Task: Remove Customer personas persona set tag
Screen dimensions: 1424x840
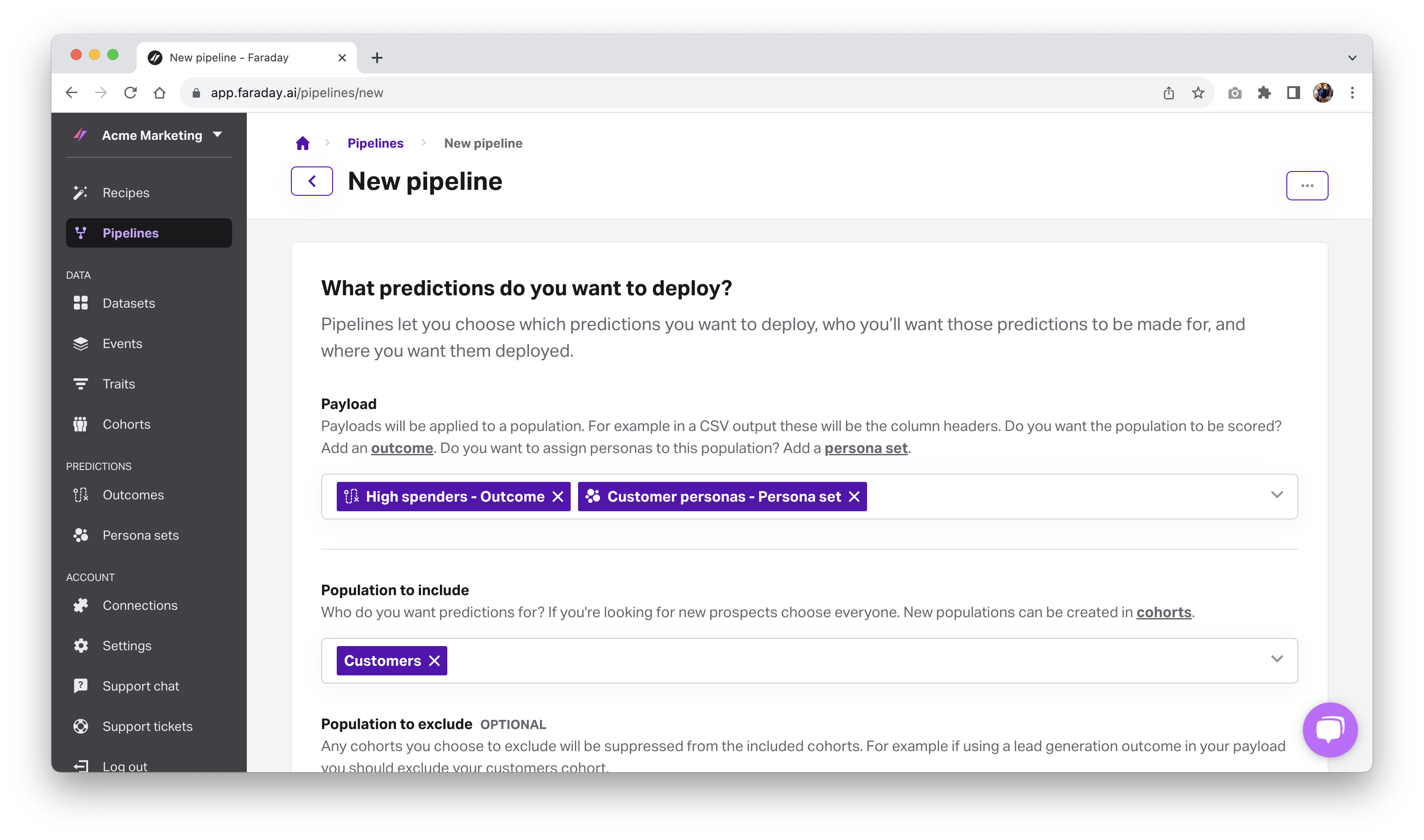Action: tap(854, 497)
